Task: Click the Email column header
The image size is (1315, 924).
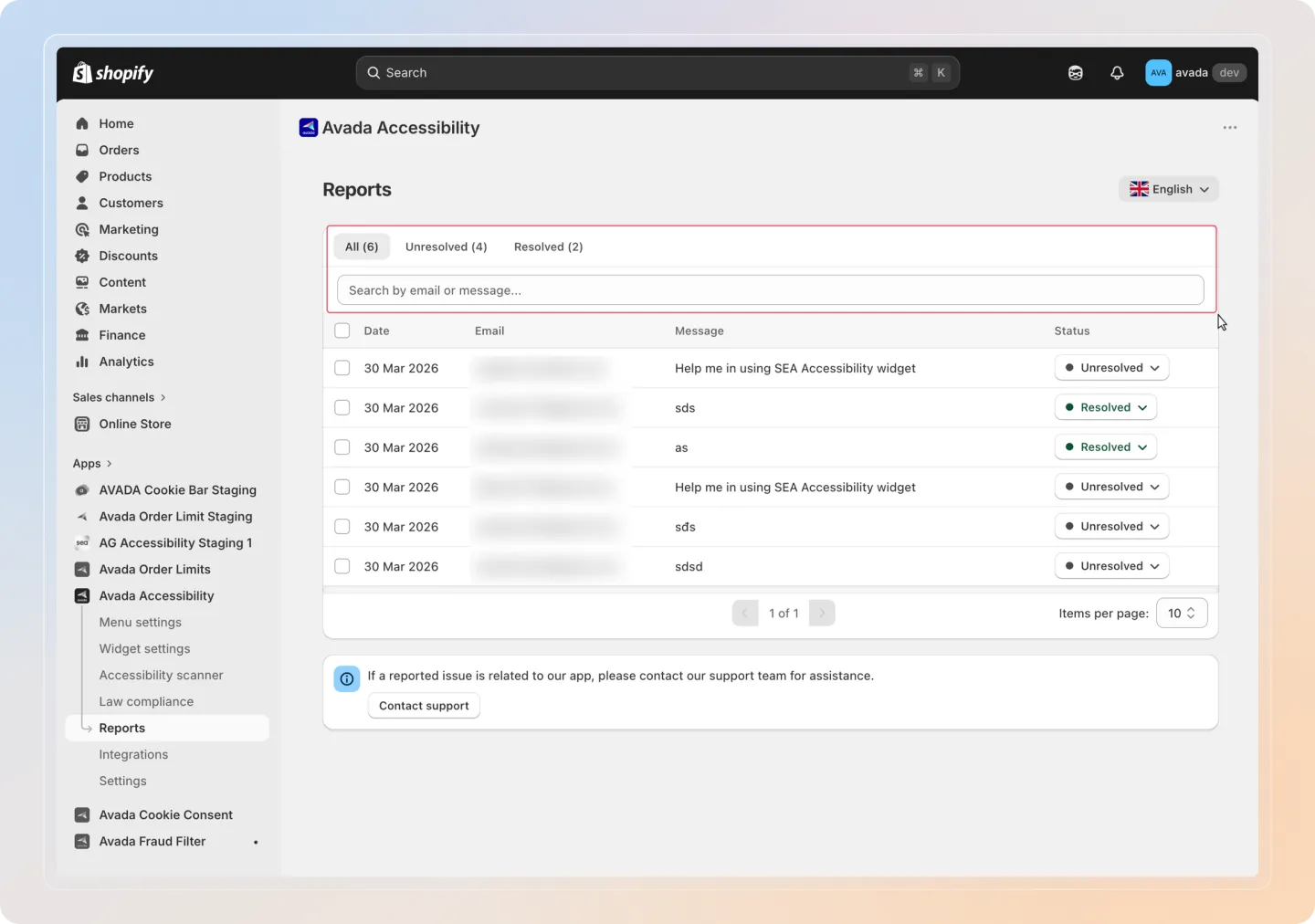Action: pos(489,331)
